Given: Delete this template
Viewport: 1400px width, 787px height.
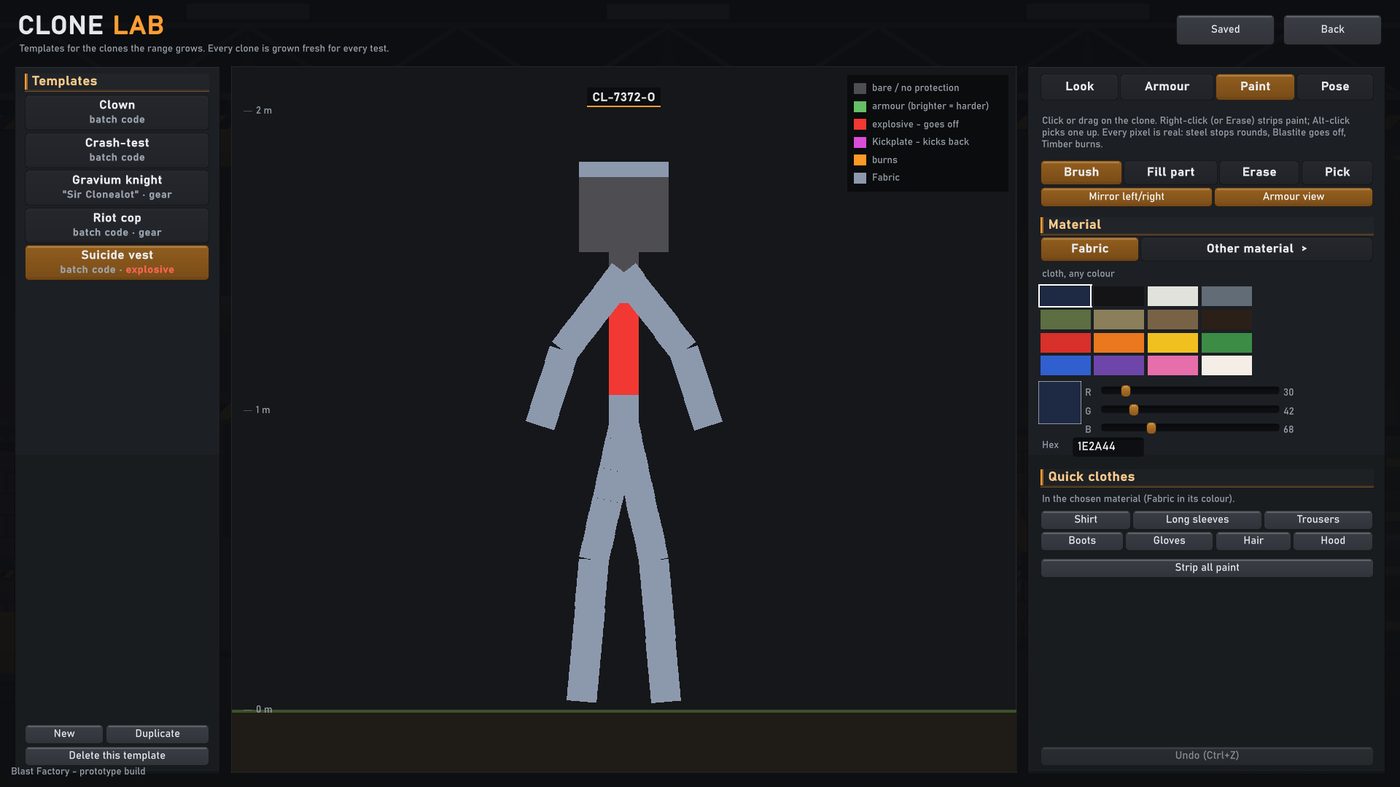Looking at the screenshot, I should point(117,756).
